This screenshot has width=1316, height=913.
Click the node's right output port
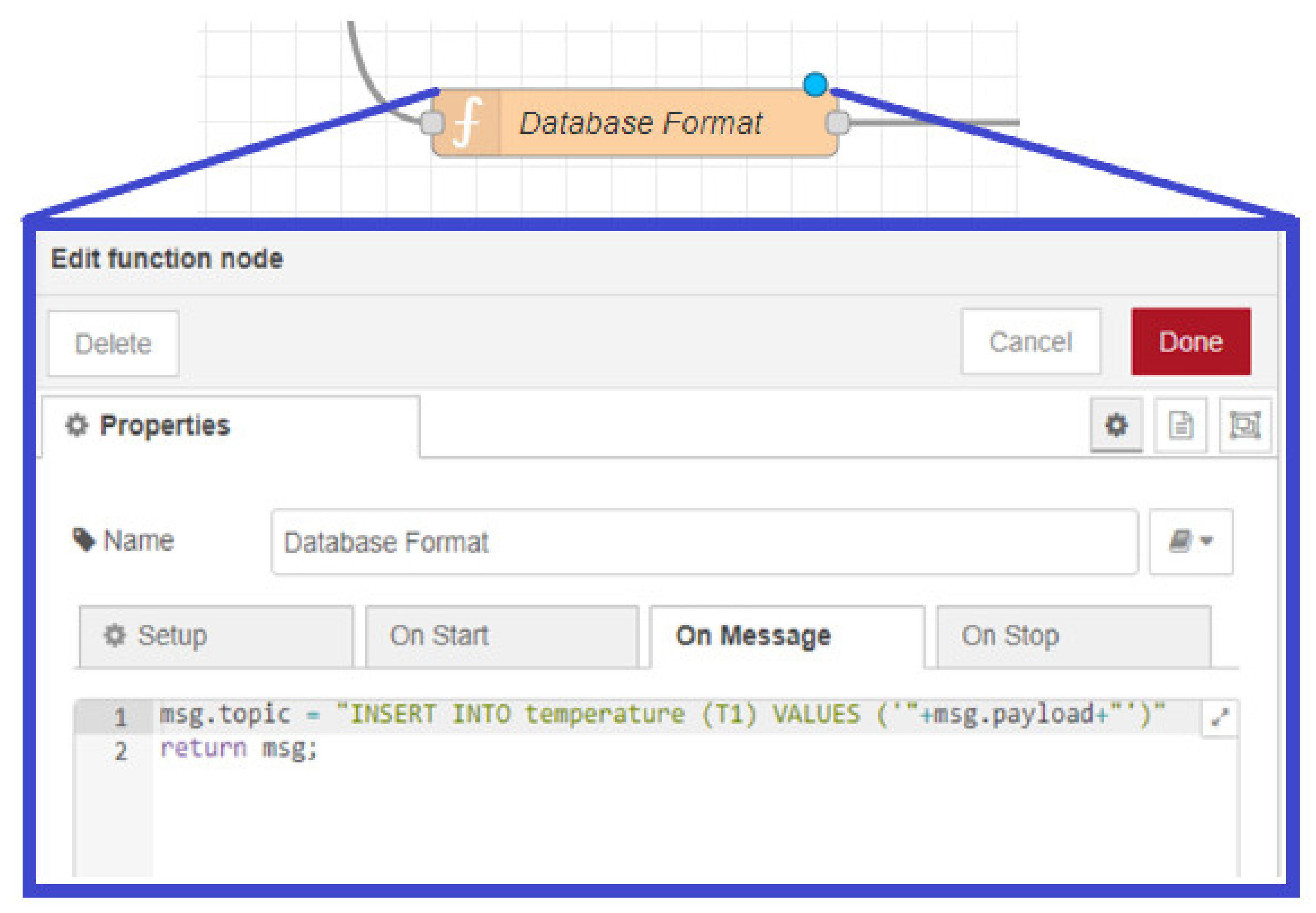[x=837, y=123]
